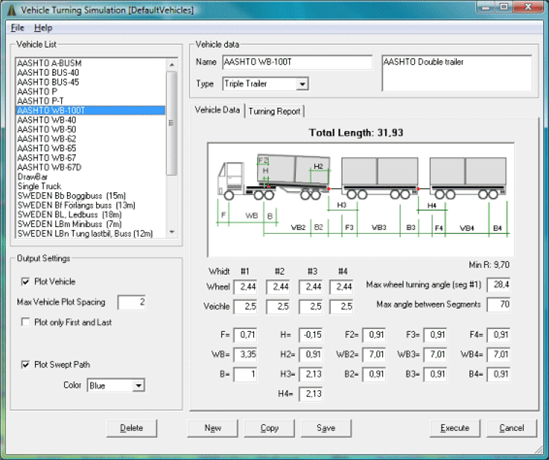Click the F3= input field
This screenshot has width=549, height=460.
click(435, 335)
